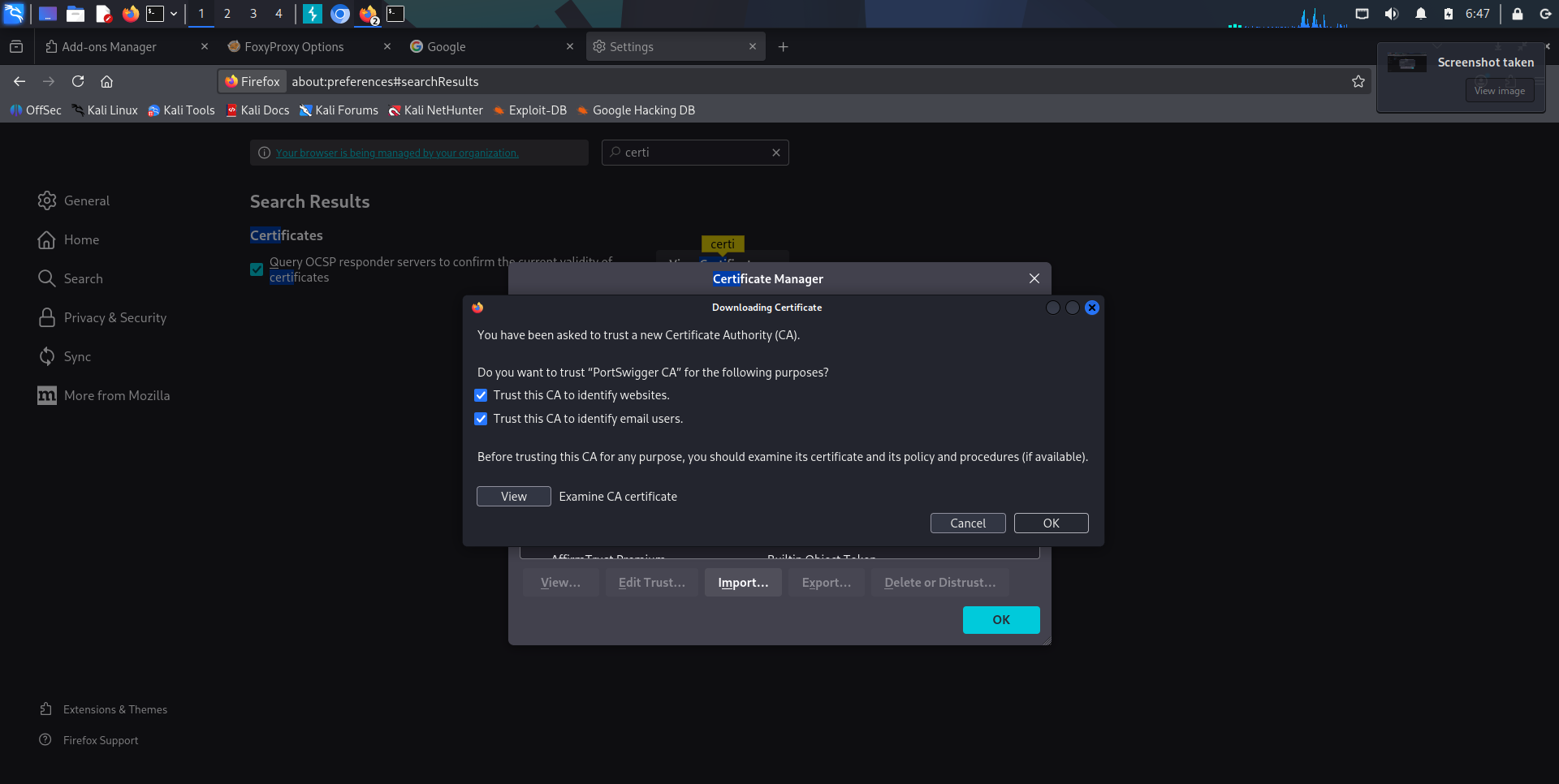Launch Firefox from the panel launcher
The width and height of the screenshot is (1559, 784).
130,14
